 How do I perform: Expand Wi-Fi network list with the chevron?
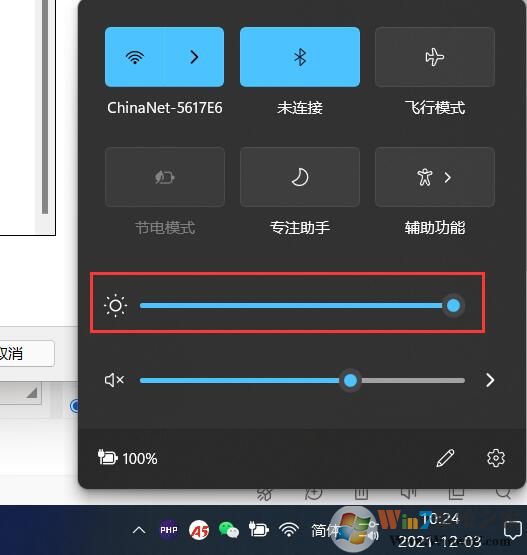tap(194, 57)
